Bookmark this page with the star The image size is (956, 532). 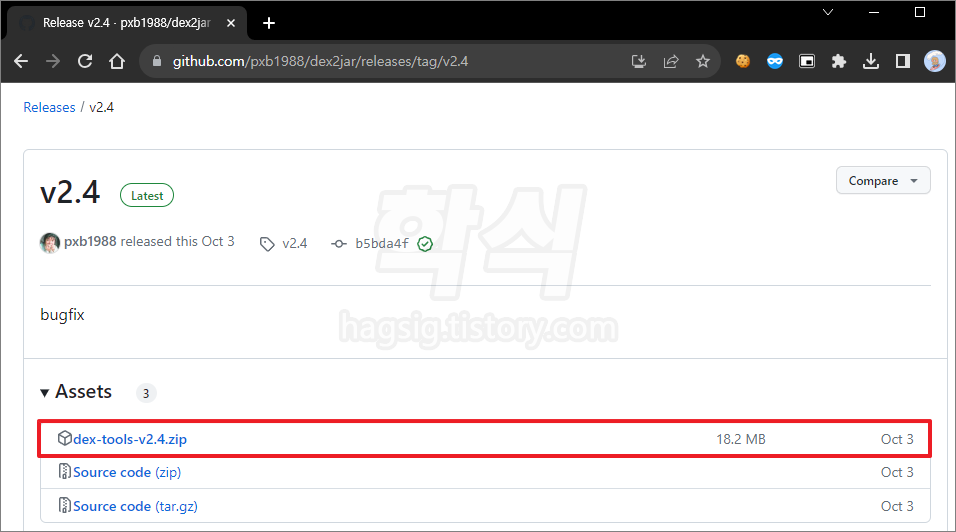tap(703, 61)
